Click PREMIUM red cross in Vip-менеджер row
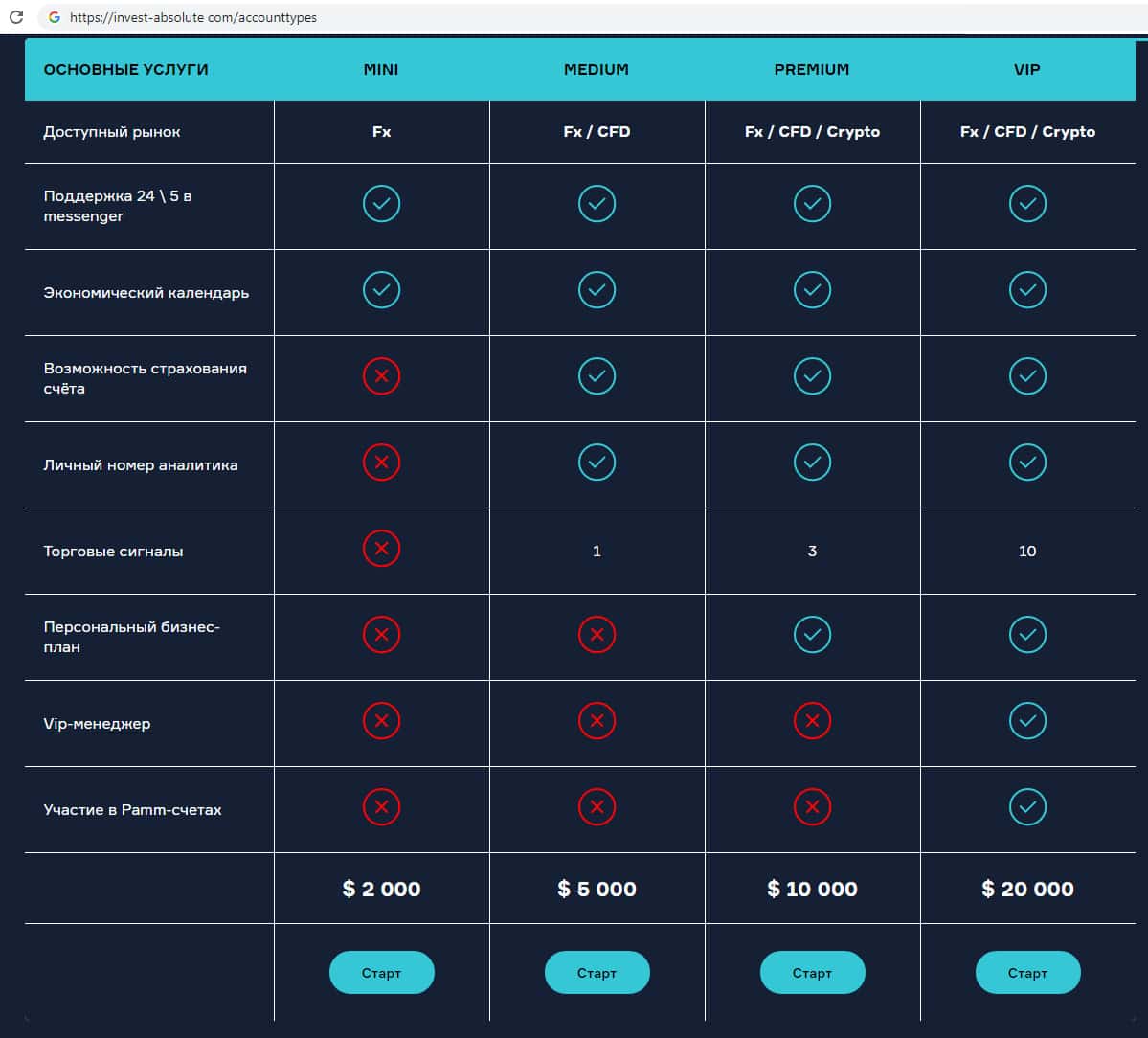 [812, 721]
